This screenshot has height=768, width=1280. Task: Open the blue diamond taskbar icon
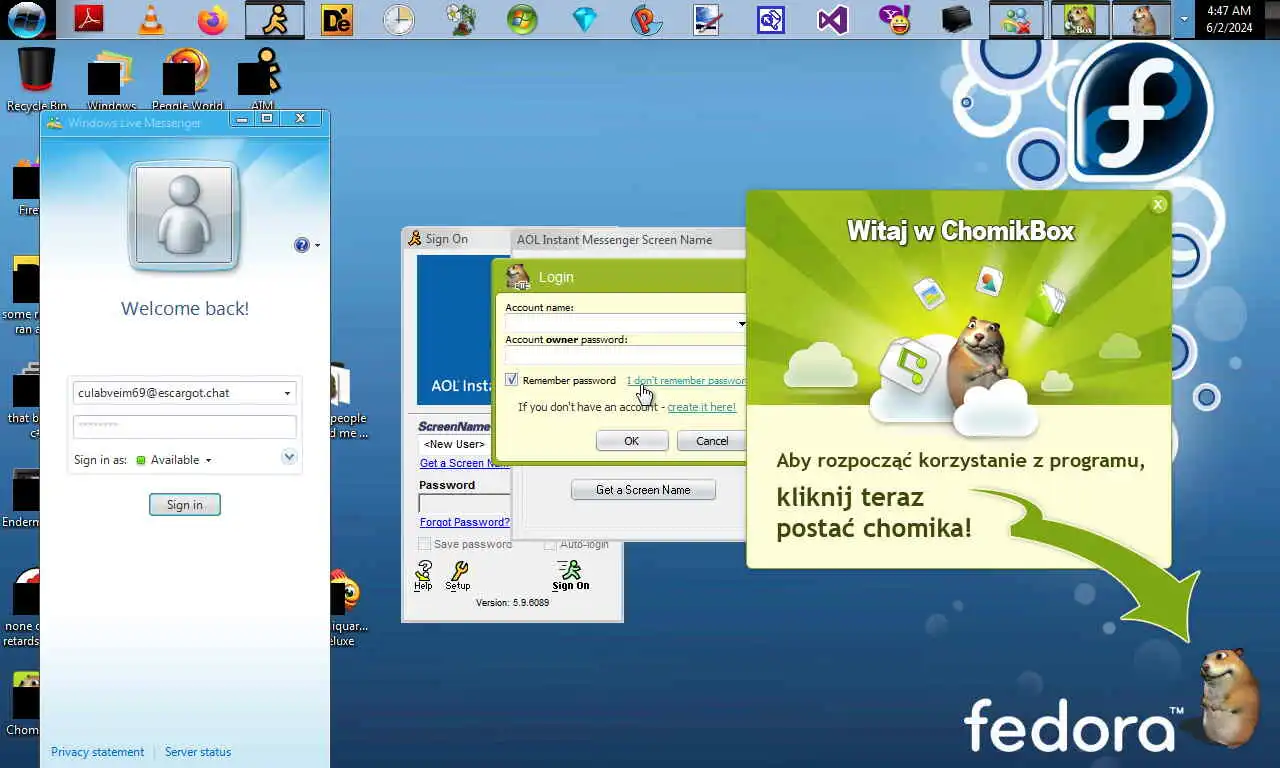[x=584, y=19]
